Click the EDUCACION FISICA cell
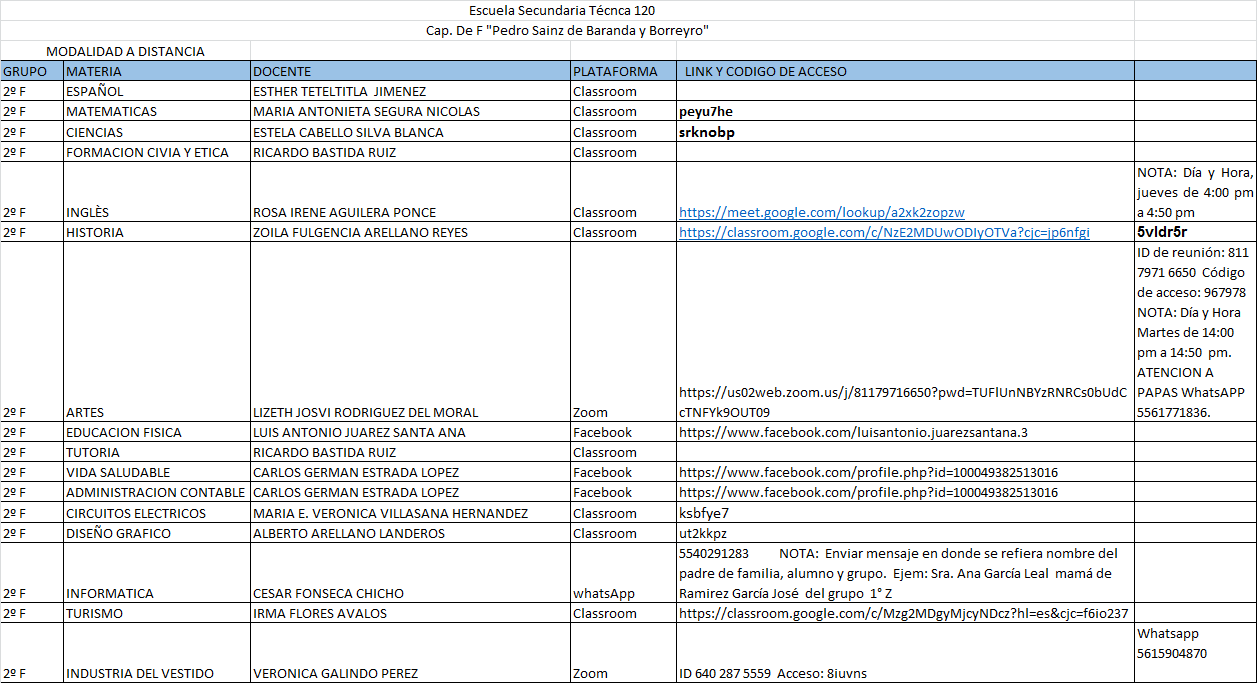Viewport: 1257px width, 683px height. tap(157, 432)
